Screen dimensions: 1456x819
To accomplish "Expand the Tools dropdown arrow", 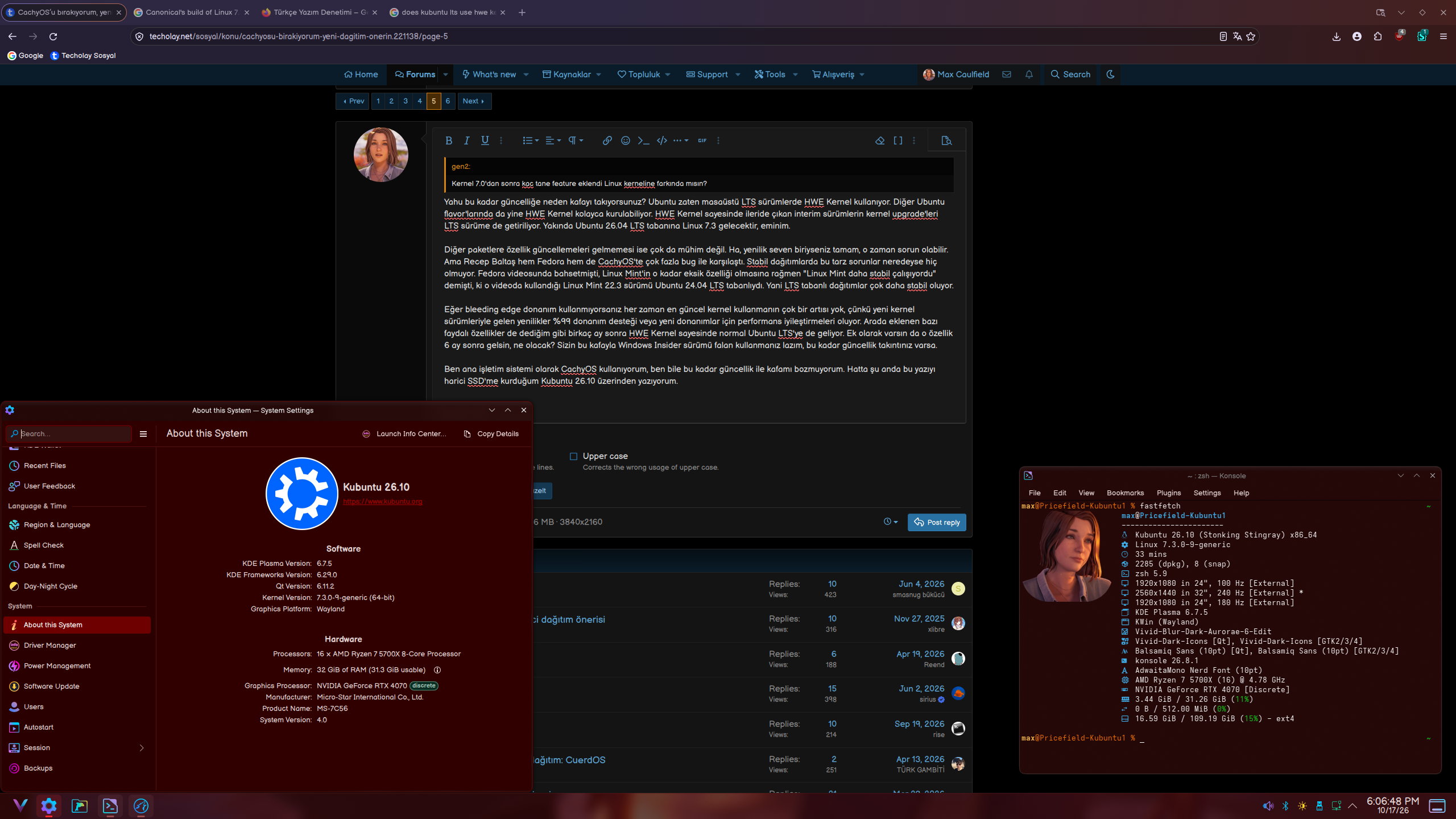I will 795,75.
